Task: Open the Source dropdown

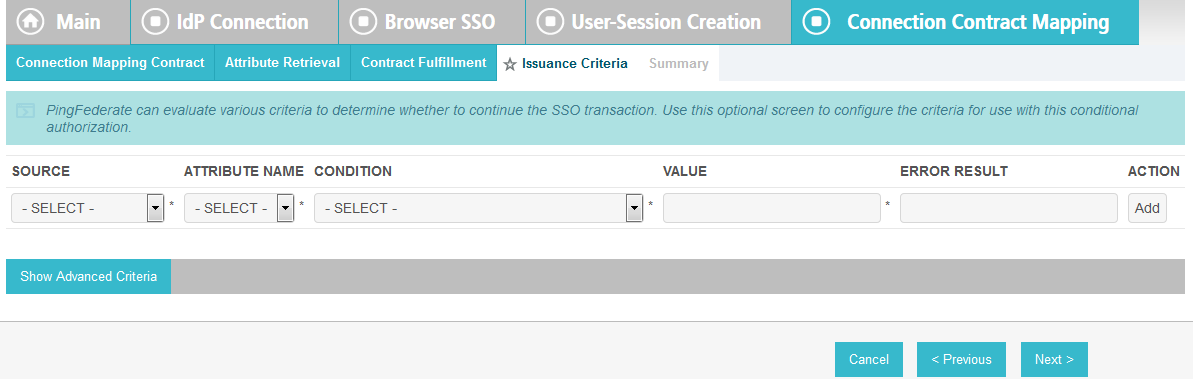Action: tap(87, 208)
